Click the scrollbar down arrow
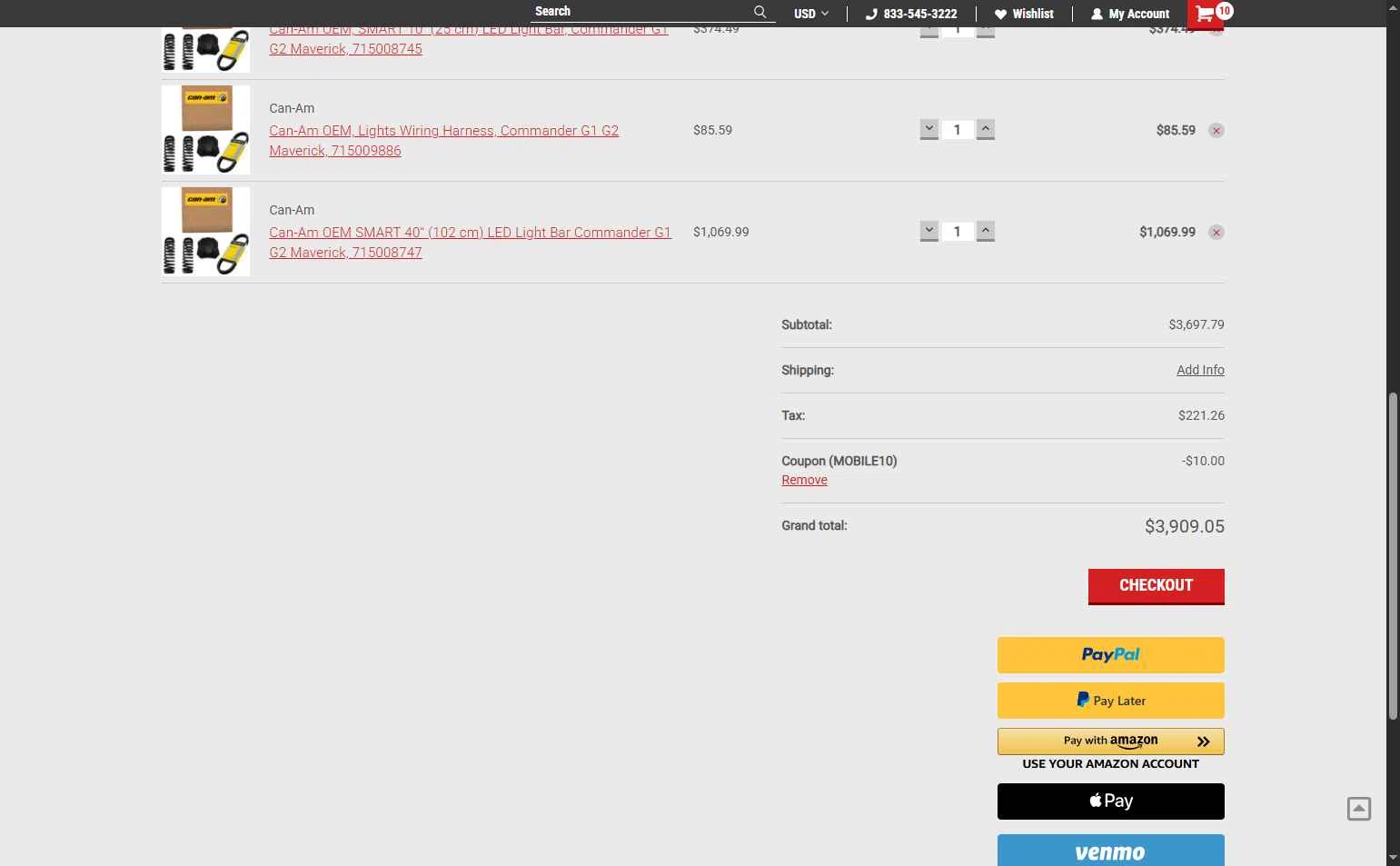 tap(1393, 857)
